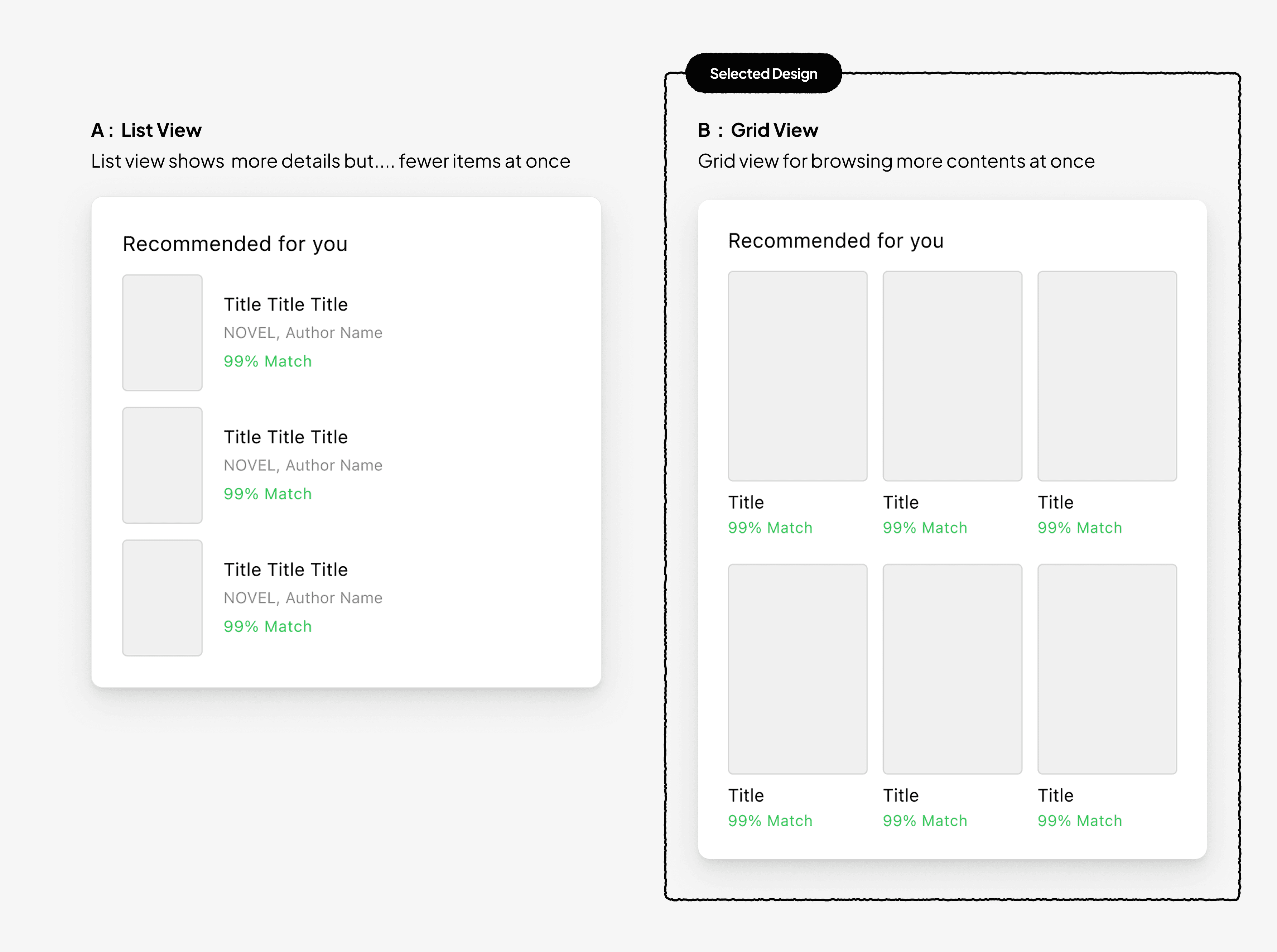Image resolution: width=1277 pixels, height=952 pixels.
Task: Click top-left grid cover thumbnail
Action: coord(797,376)
